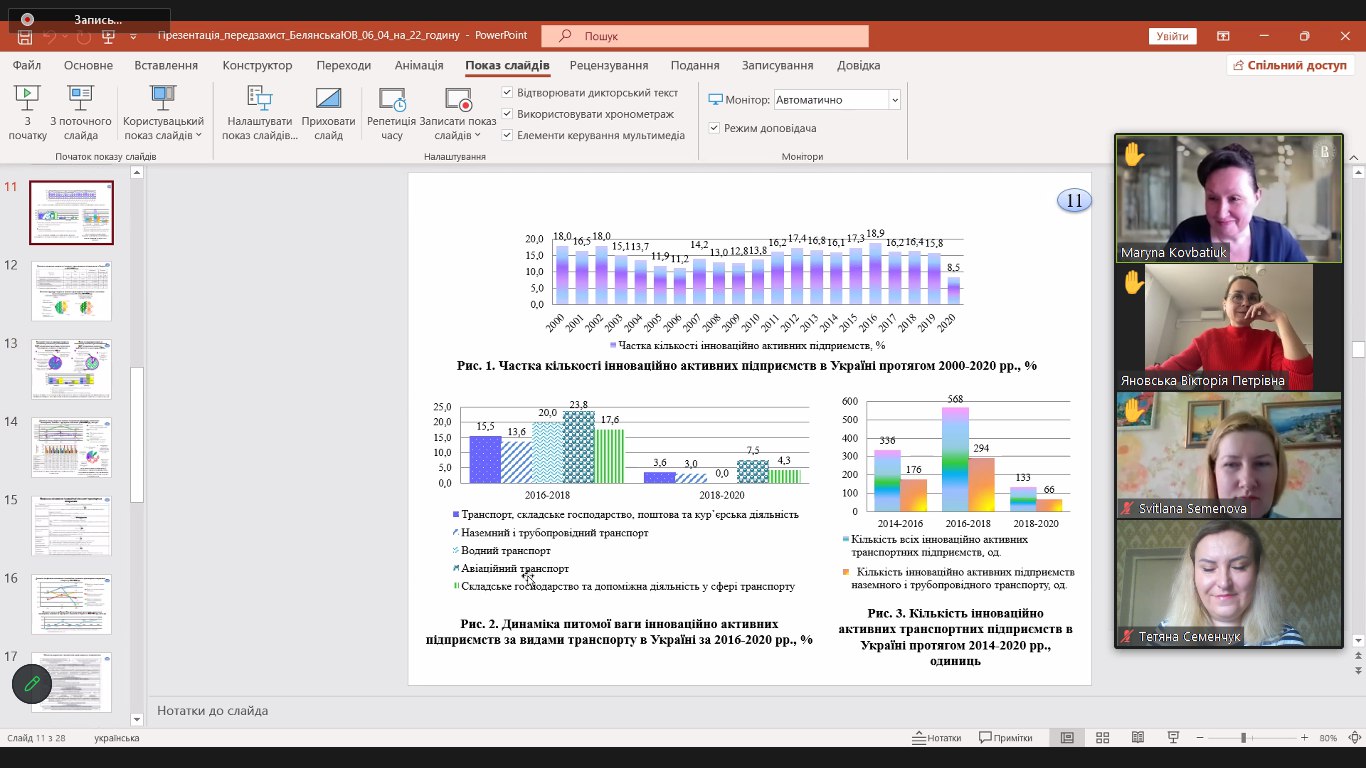This screenshot has width=1366, height=768.
Task: Switch to Reading view
Action: 1138,738
